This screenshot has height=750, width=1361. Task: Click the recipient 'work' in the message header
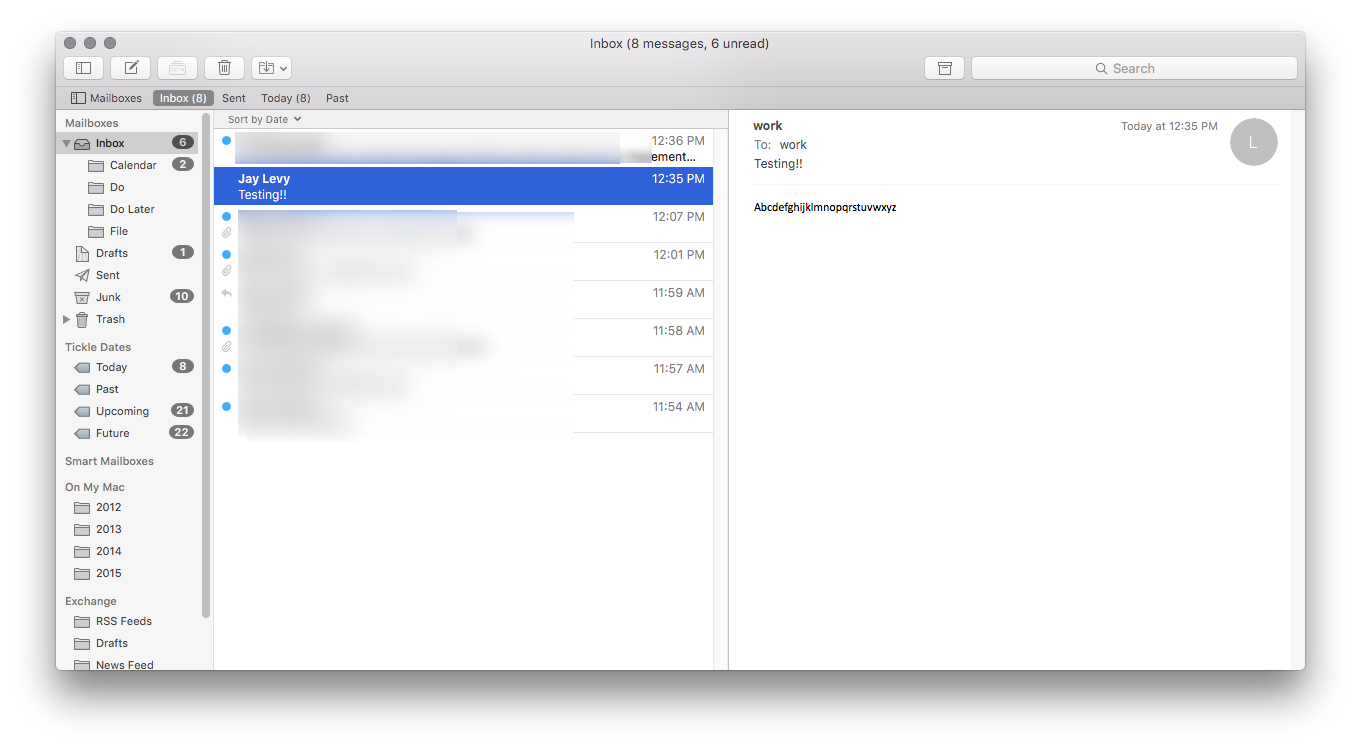[793, 144]
